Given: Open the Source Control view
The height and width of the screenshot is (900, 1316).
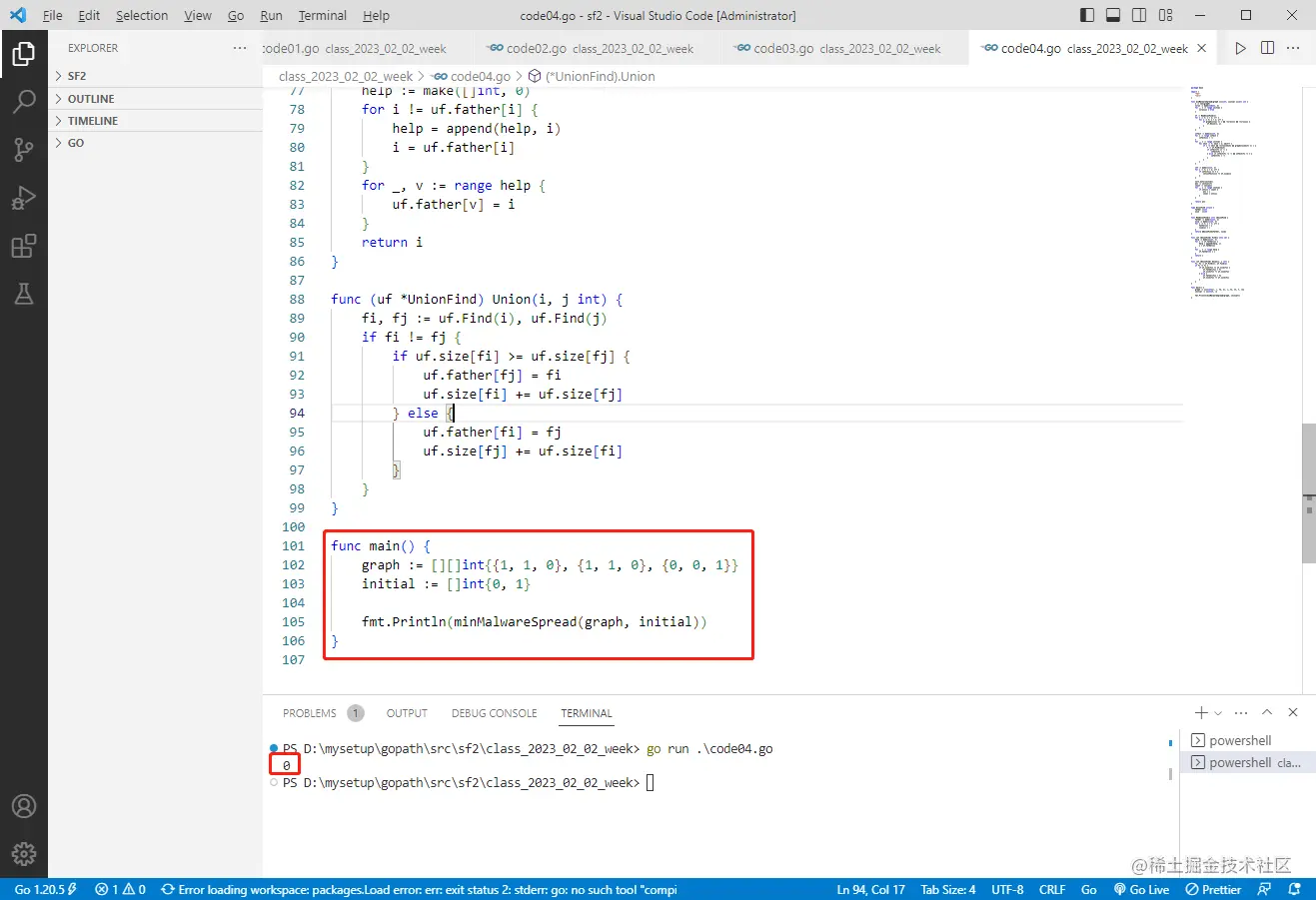Looking at the screenshot, I should 24,149.
